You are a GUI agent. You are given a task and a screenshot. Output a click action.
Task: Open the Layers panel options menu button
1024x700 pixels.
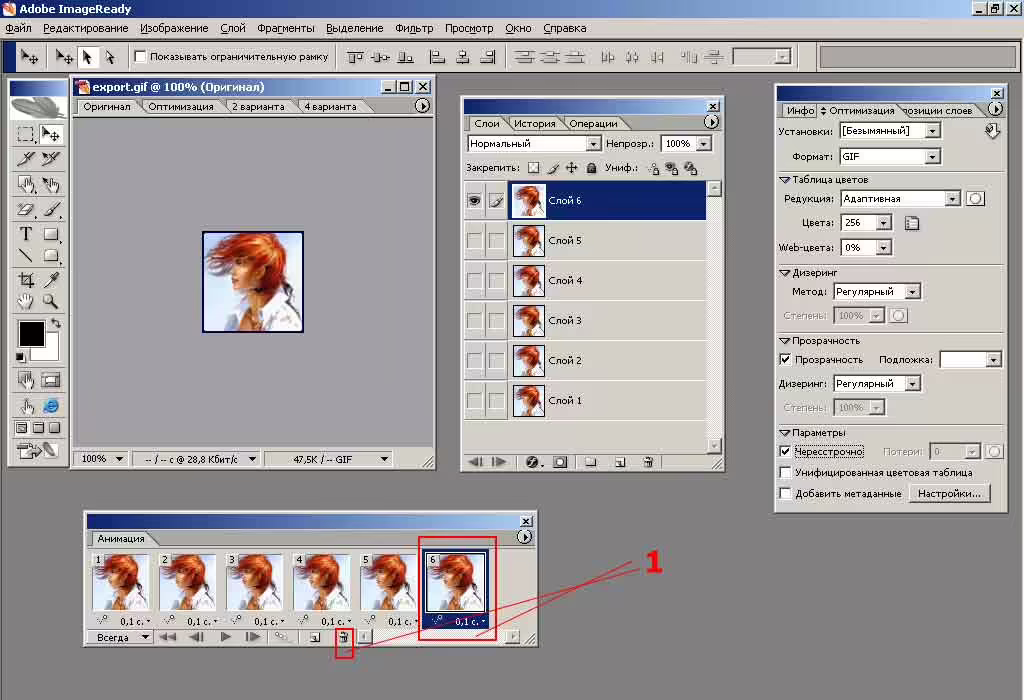pos(711,122)
